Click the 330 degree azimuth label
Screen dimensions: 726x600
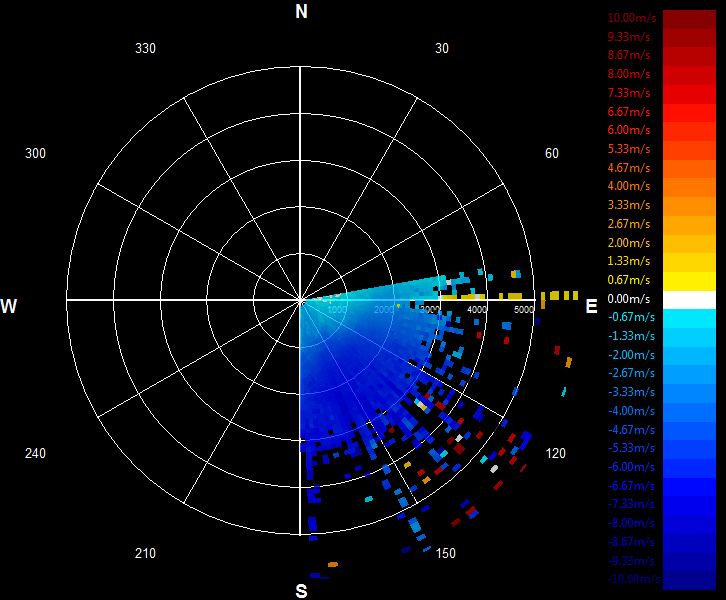145,48
